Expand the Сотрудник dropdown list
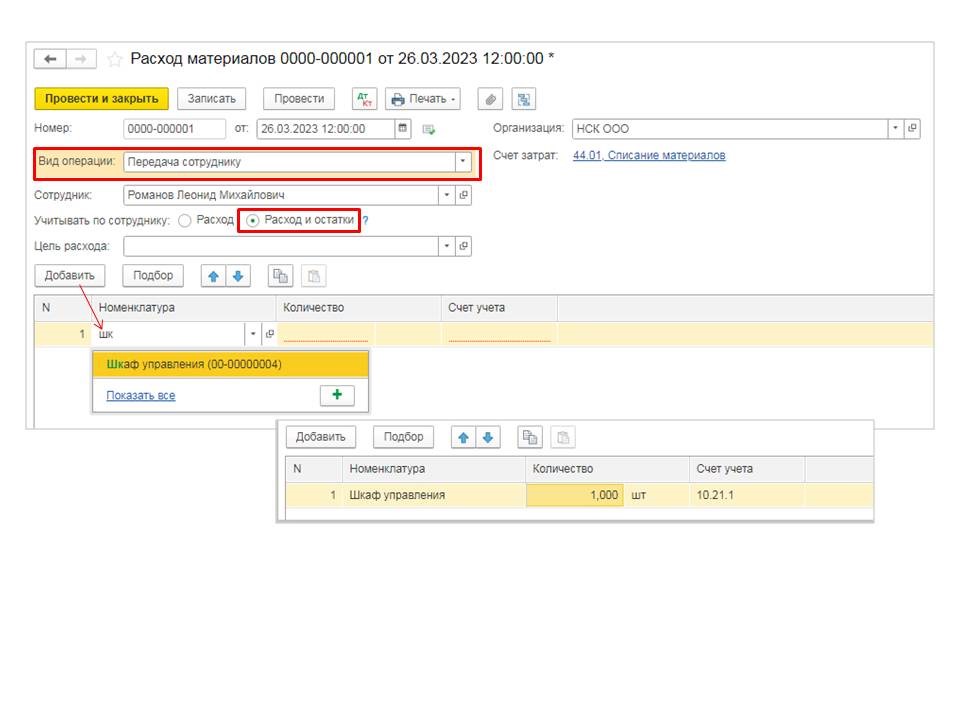Viewport: 960px width, 720px height. (447, 195)
